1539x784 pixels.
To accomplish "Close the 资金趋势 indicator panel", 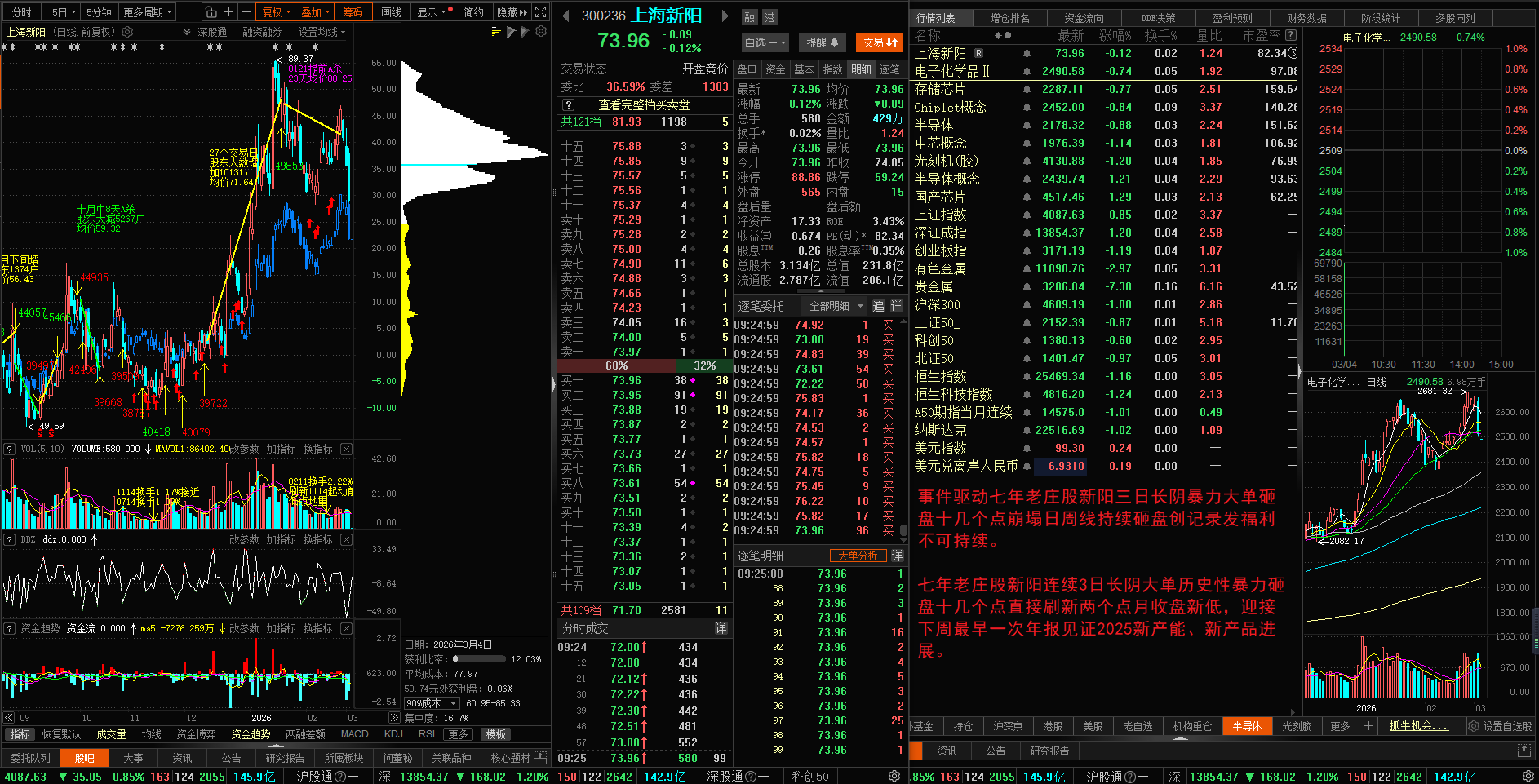I will pos(347,628).
